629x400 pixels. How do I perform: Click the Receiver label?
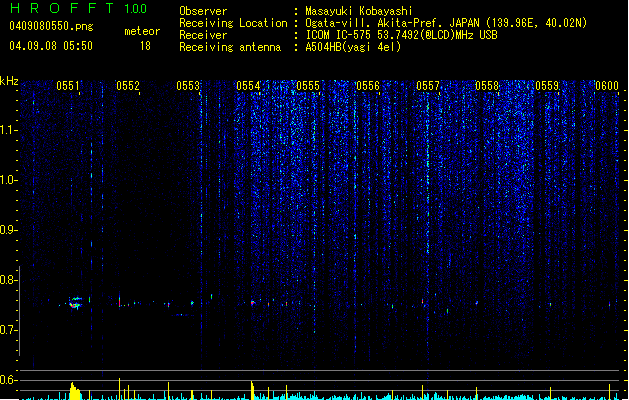tap(203, 35)
